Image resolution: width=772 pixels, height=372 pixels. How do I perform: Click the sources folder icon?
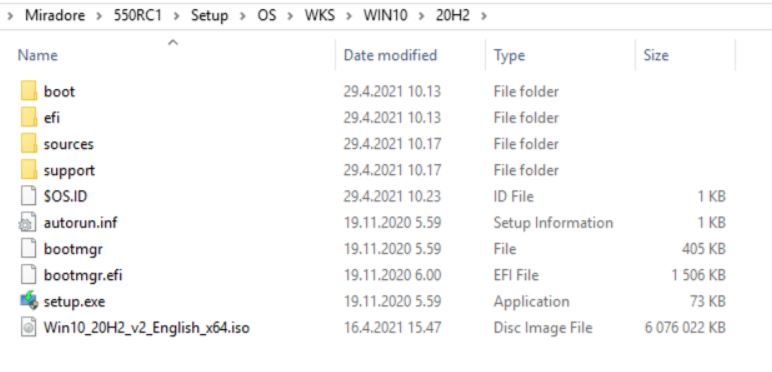[x=29, y=144]
